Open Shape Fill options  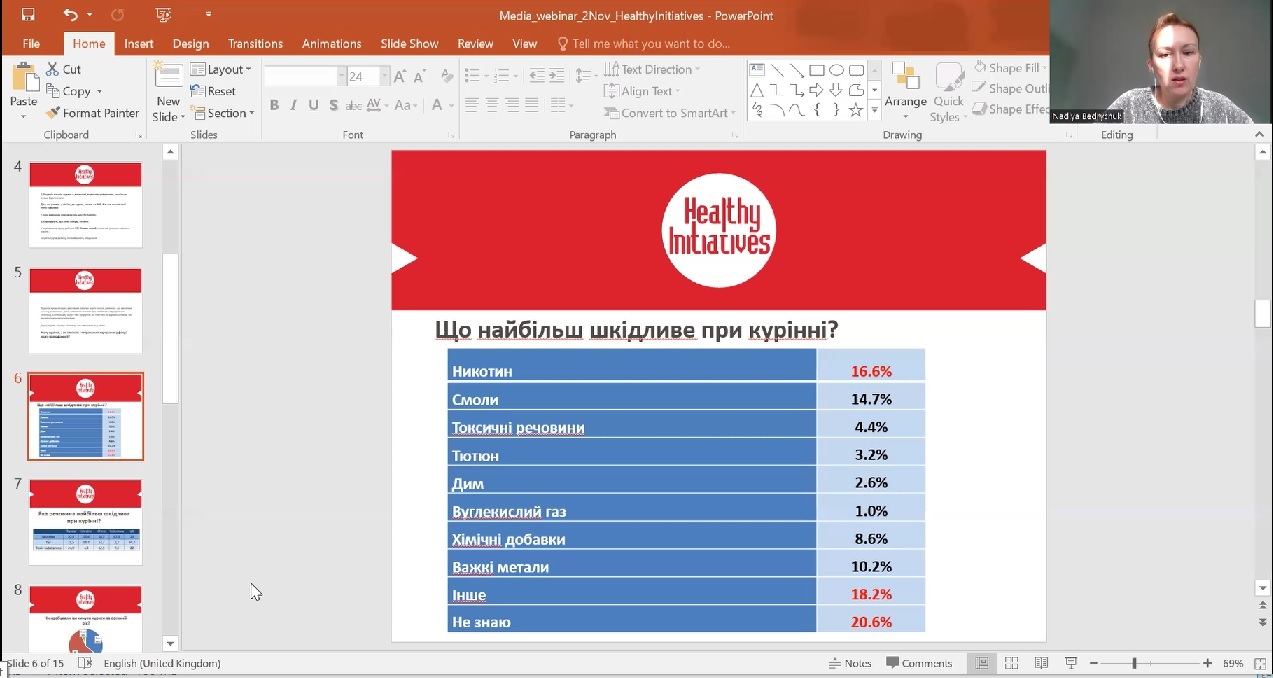pyautogui.click(x=1010, y=68)
